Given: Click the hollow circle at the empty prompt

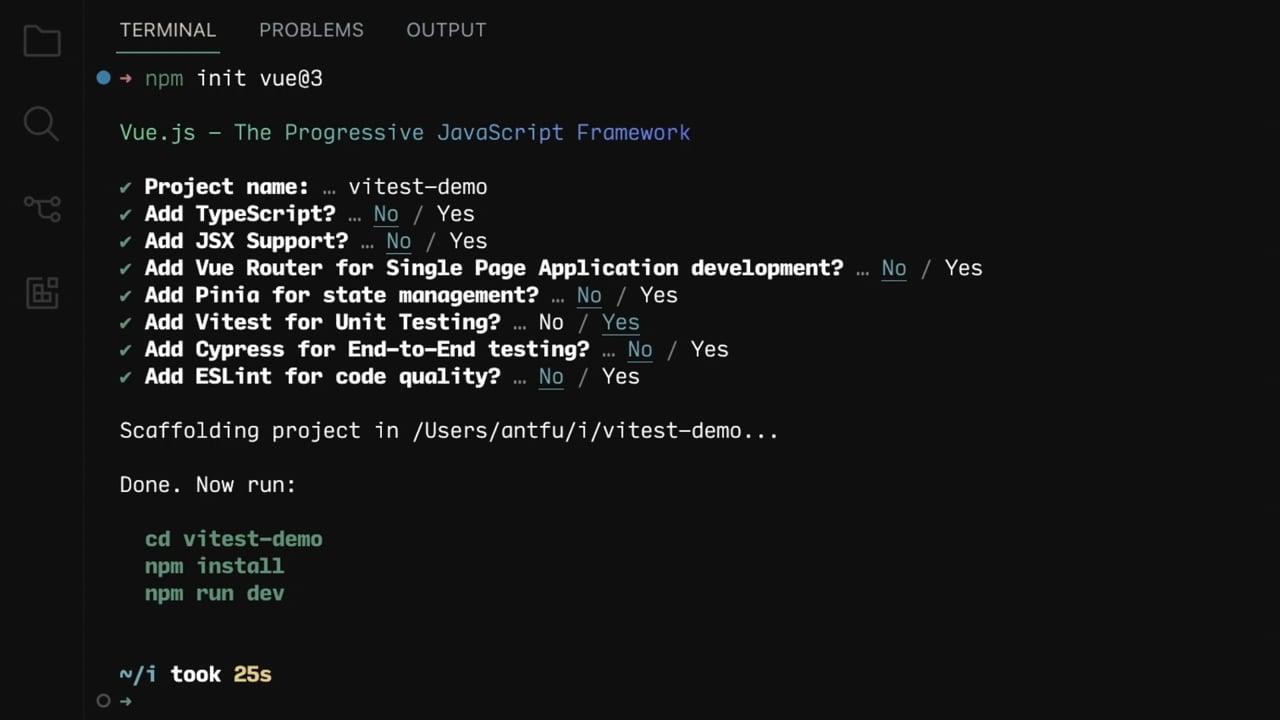Looking at the screenshot, I should 103,701.
